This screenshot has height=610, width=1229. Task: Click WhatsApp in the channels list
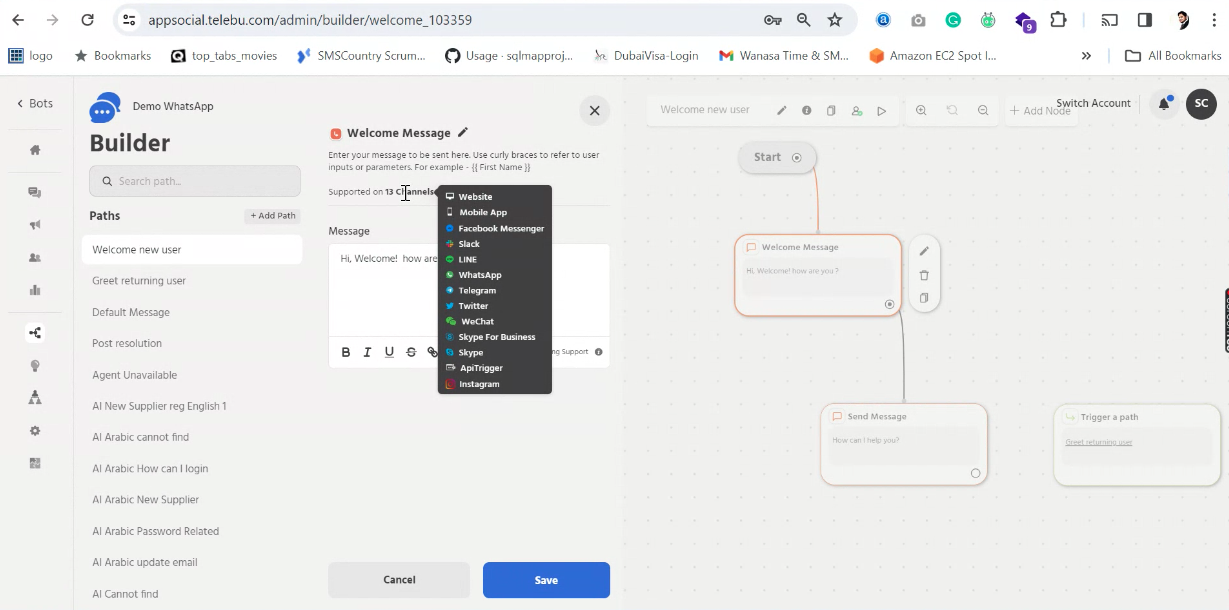click(x=480, y=275)
